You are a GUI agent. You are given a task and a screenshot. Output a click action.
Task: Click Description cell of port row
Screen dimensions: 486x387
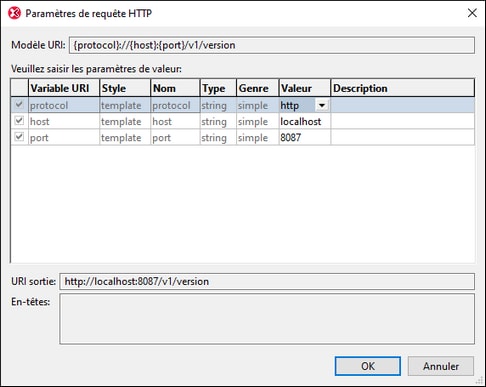coord(403,138)
